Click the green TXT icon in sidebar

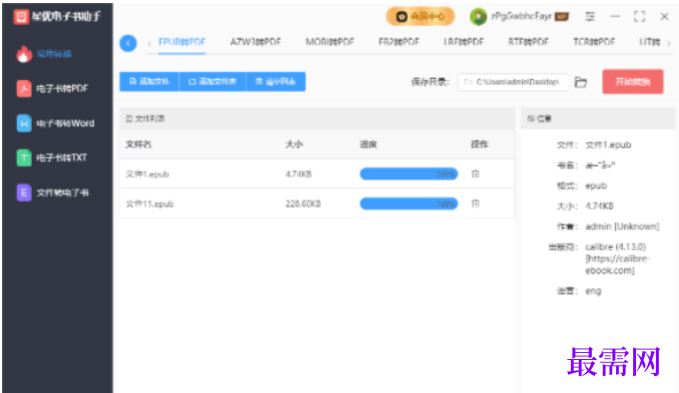[24, 158]
